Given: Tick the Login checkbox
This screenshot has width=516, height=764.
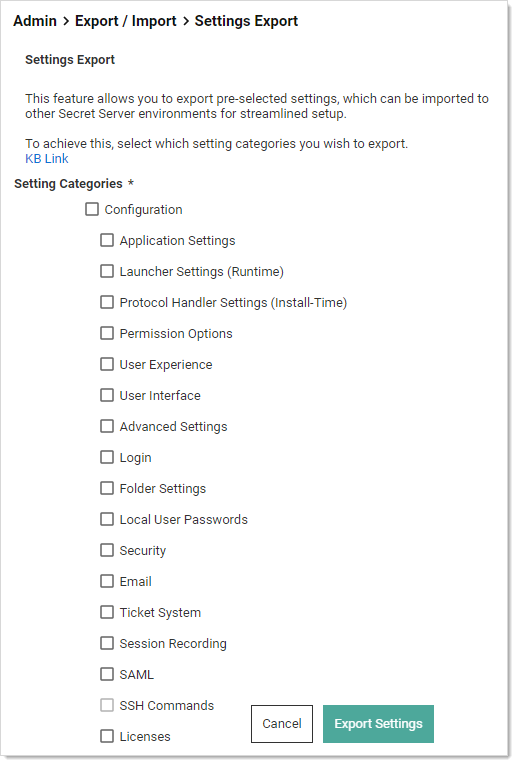Looking at the screenshot, I should tap(107, 458).
